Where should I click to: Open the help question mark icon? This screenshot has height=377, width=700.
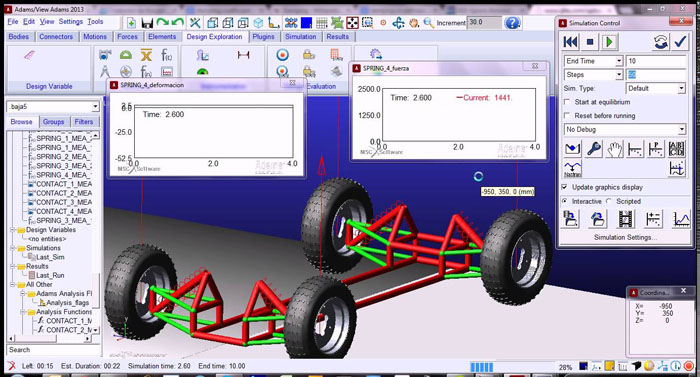(x=512, y=23)
